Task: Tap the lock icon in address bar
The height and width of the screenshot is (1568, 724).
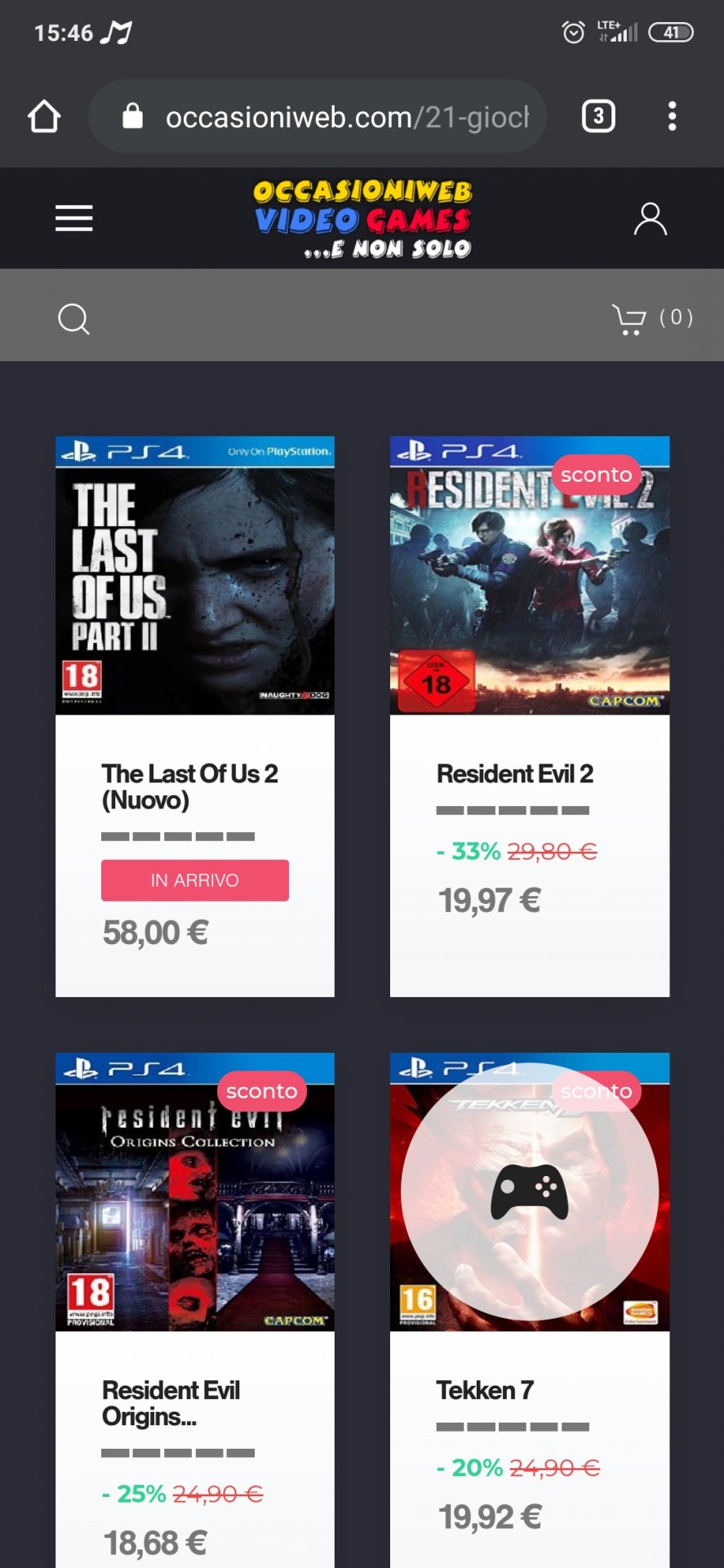Action: pos(132,117)
